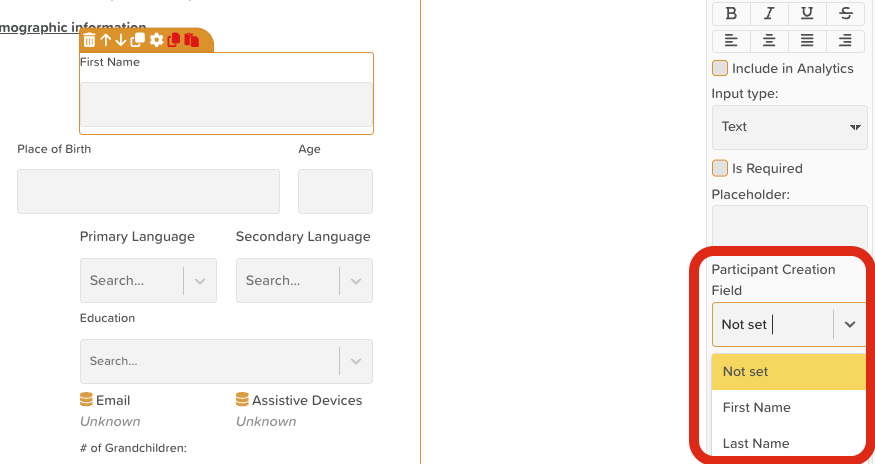Move the First Name field up

coord(105,40)
